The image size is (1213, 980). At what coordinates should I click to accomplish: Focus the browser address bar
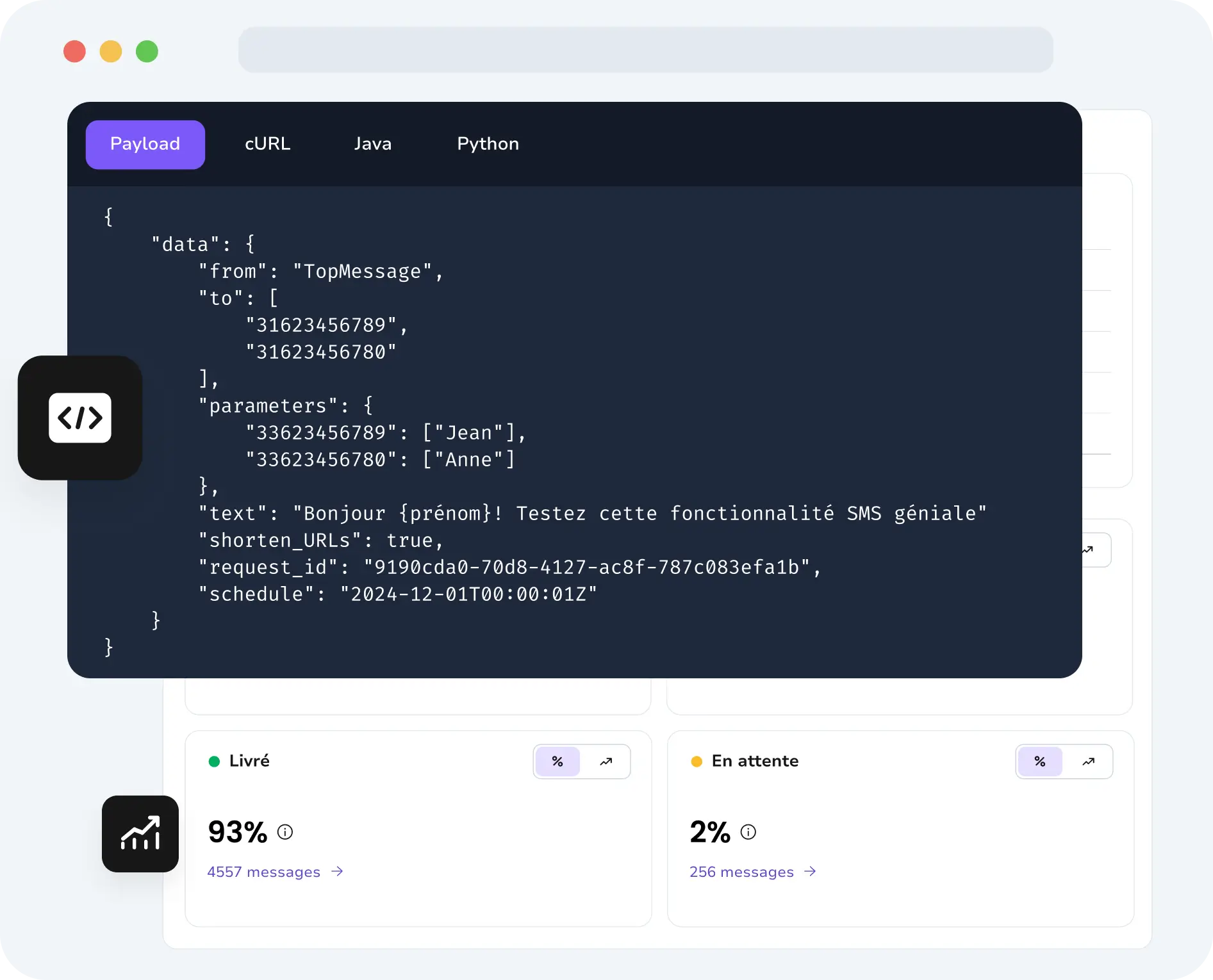click(x=645, y=49)
